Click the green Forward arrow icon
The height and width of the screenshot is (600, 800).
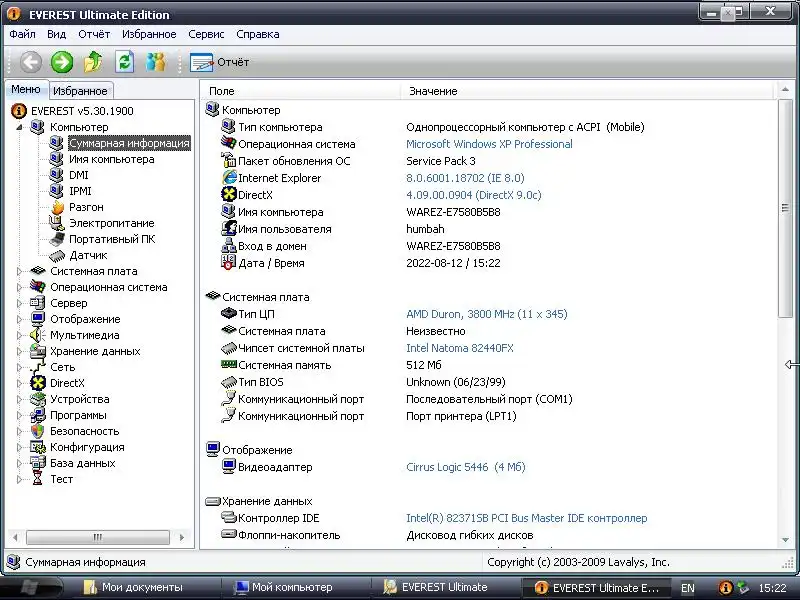(62, 62)
